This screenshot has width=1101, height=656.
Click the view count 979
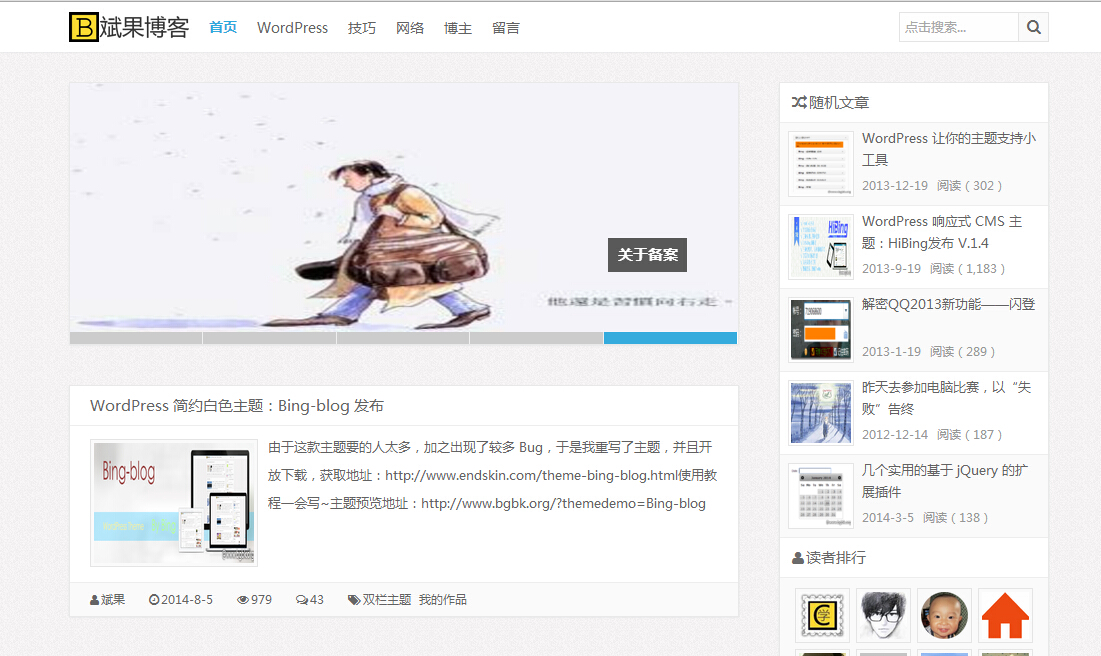click(x=261, y=600)
